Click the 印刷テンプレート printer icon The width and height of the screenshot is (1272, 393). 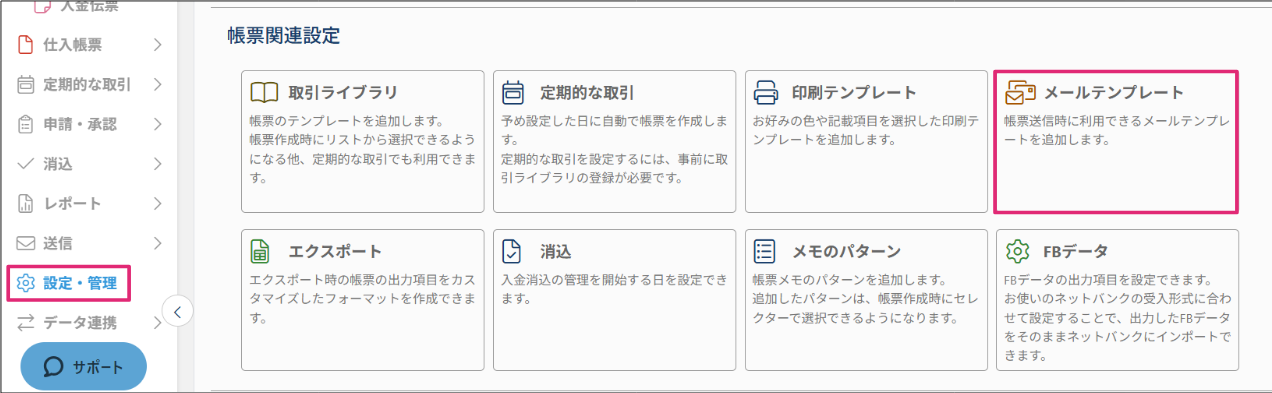(766, 93)
